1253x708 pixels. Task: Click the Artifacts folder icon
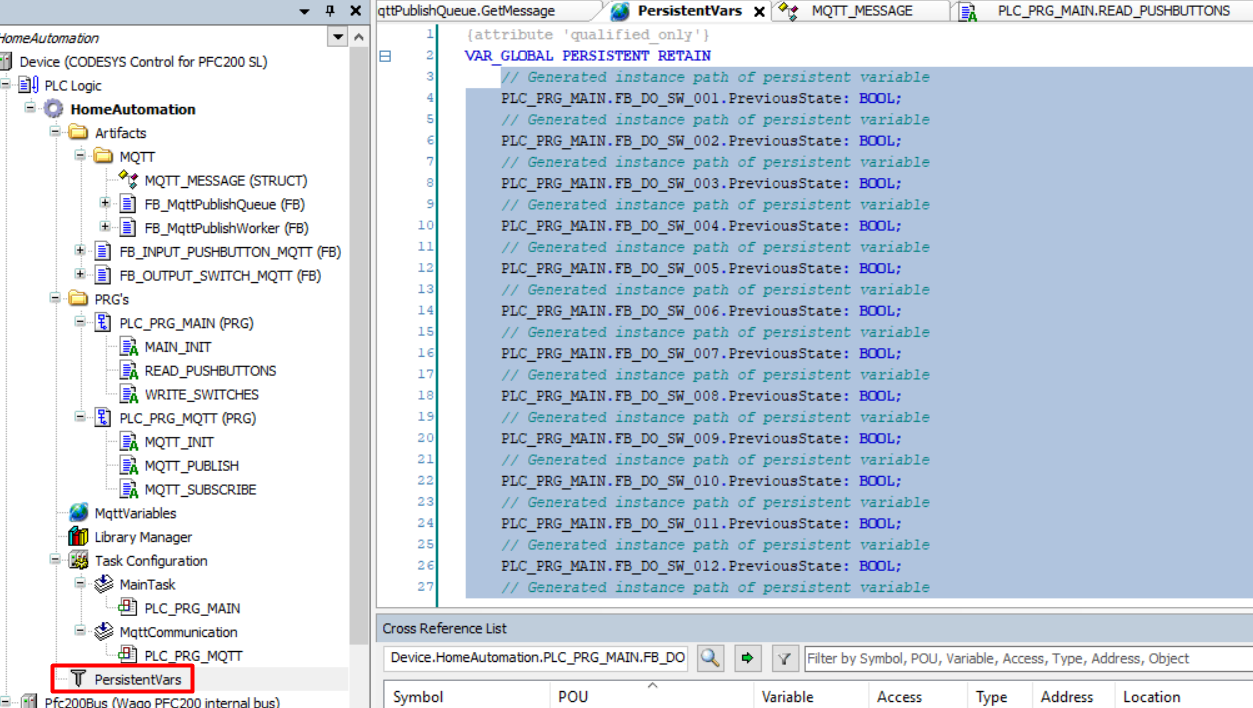point(78,133)
